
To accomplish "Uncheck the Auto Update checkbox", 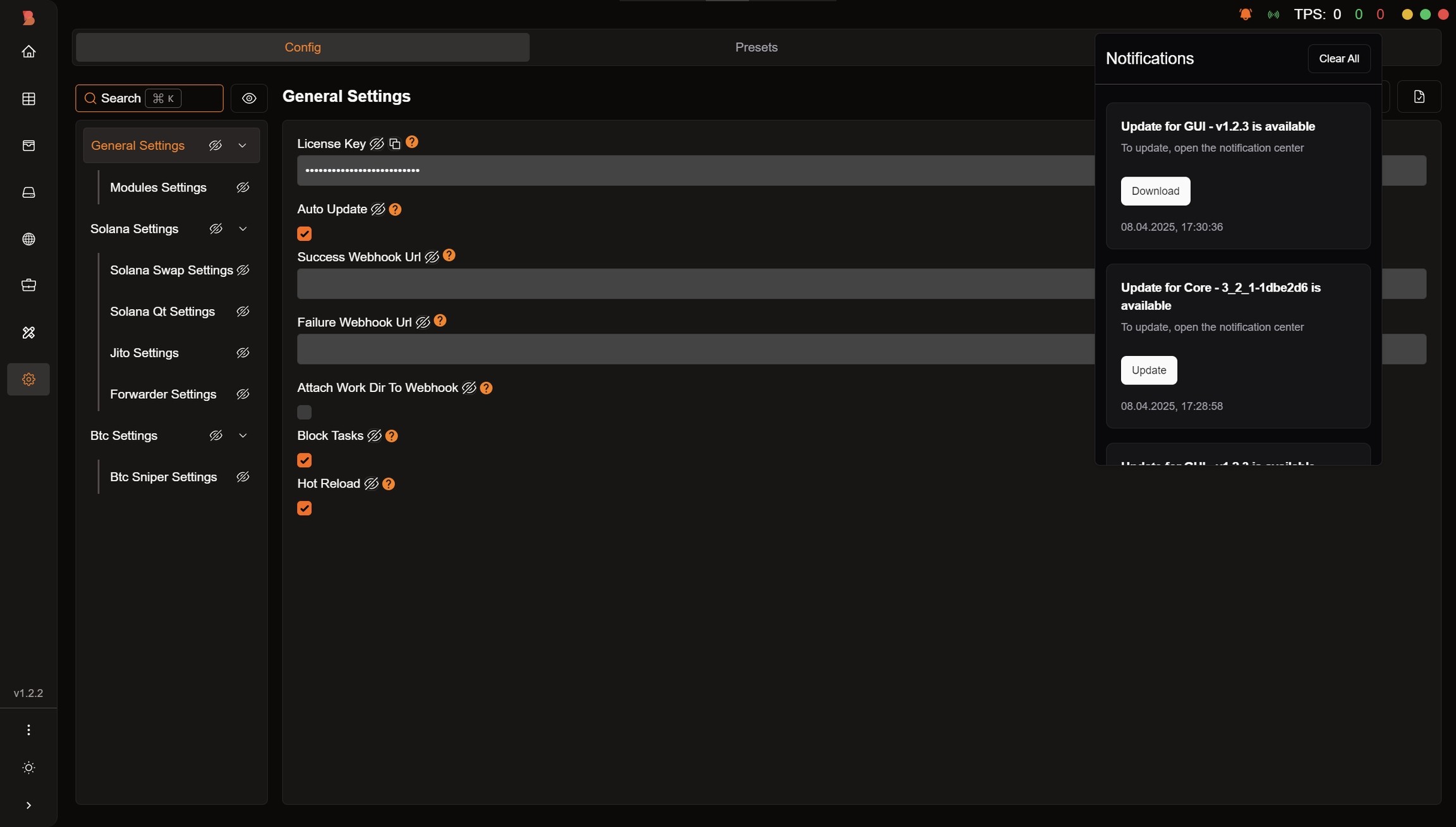I will pos(305,234).
